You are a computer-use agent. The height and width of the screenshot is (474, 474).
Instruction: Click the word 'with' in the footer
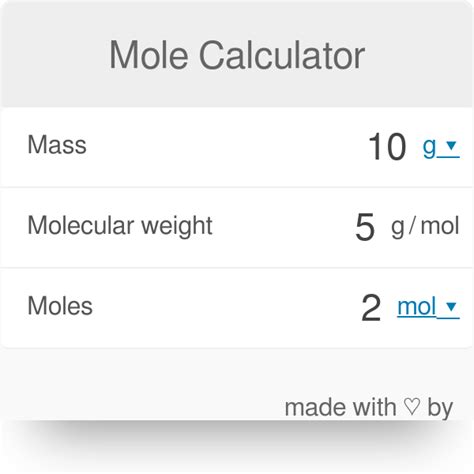374,407
